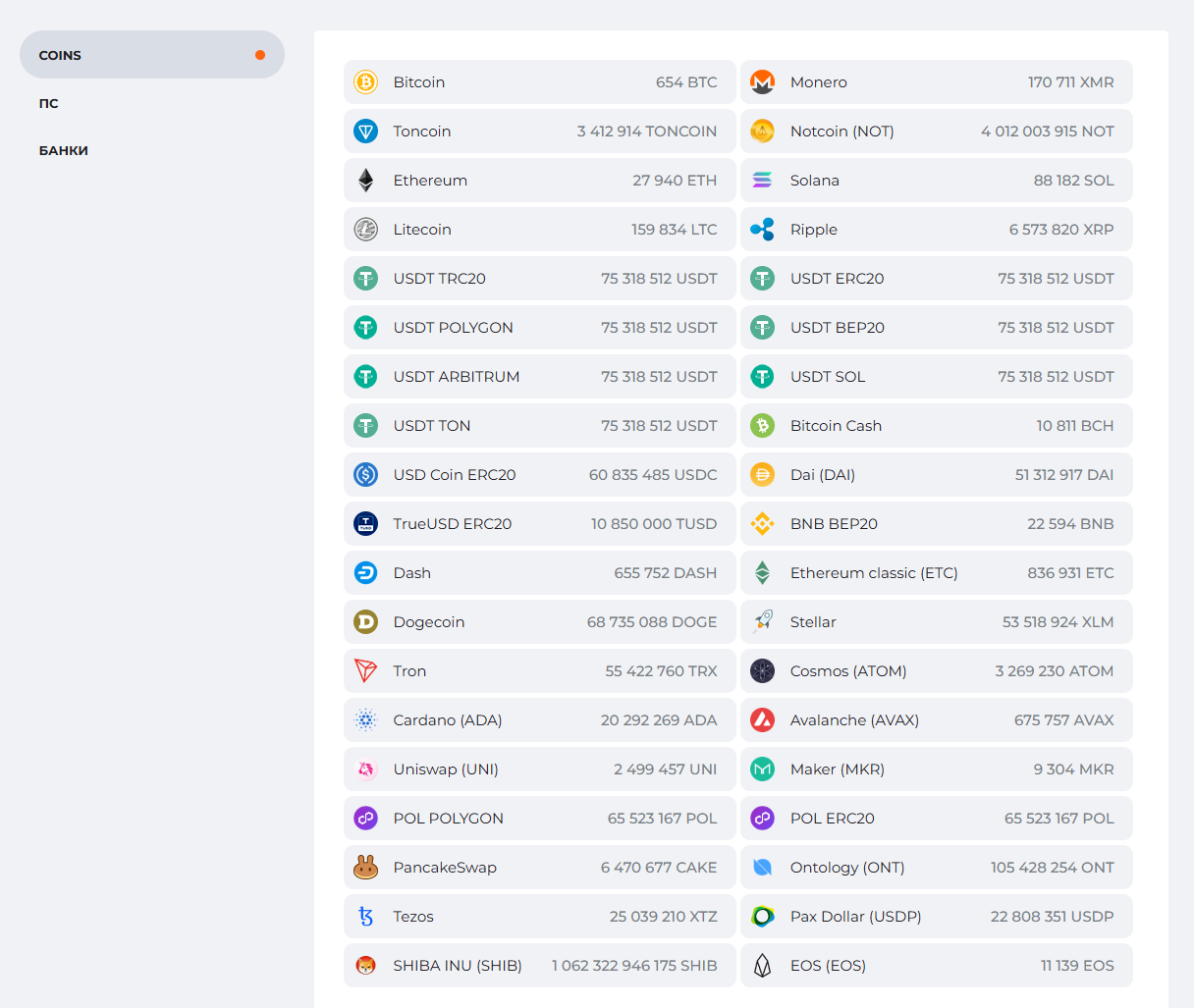Click the 88 182 SOL value
The width and height of the screenshot is (1194, 1008).
[1074, 181]
